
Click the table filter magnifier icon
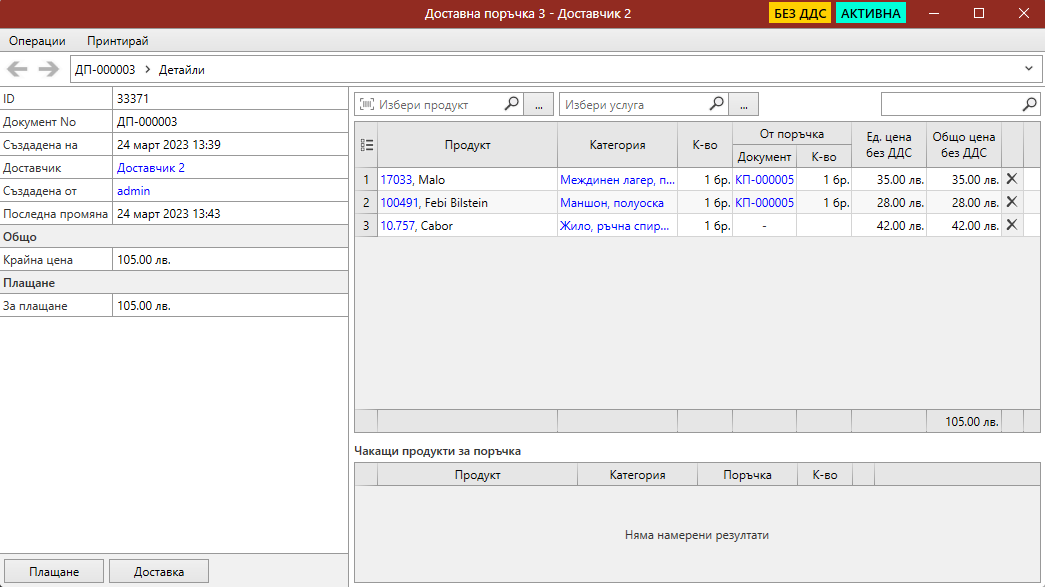[x=1030, y=104]
